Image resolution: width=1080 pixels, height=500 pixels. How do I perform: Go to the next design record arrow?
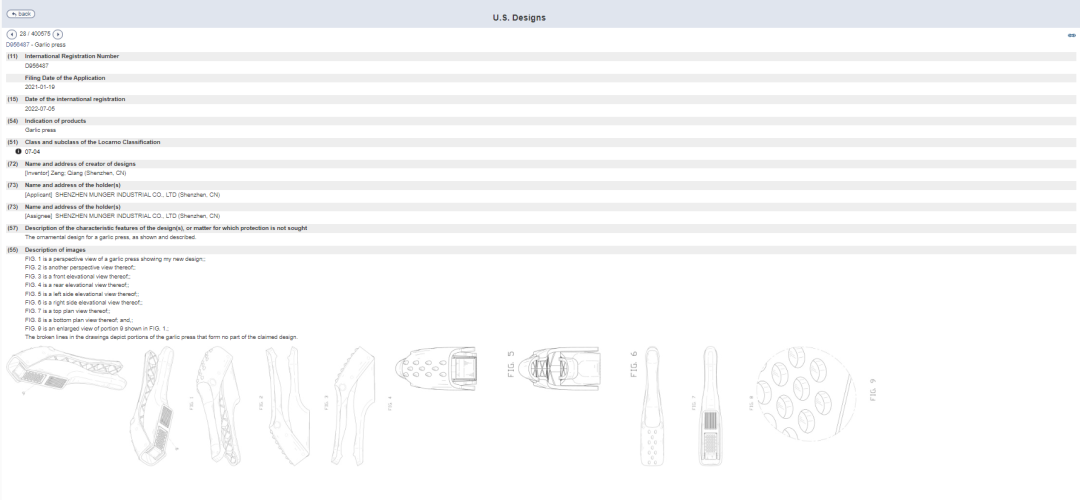point(58,34)
